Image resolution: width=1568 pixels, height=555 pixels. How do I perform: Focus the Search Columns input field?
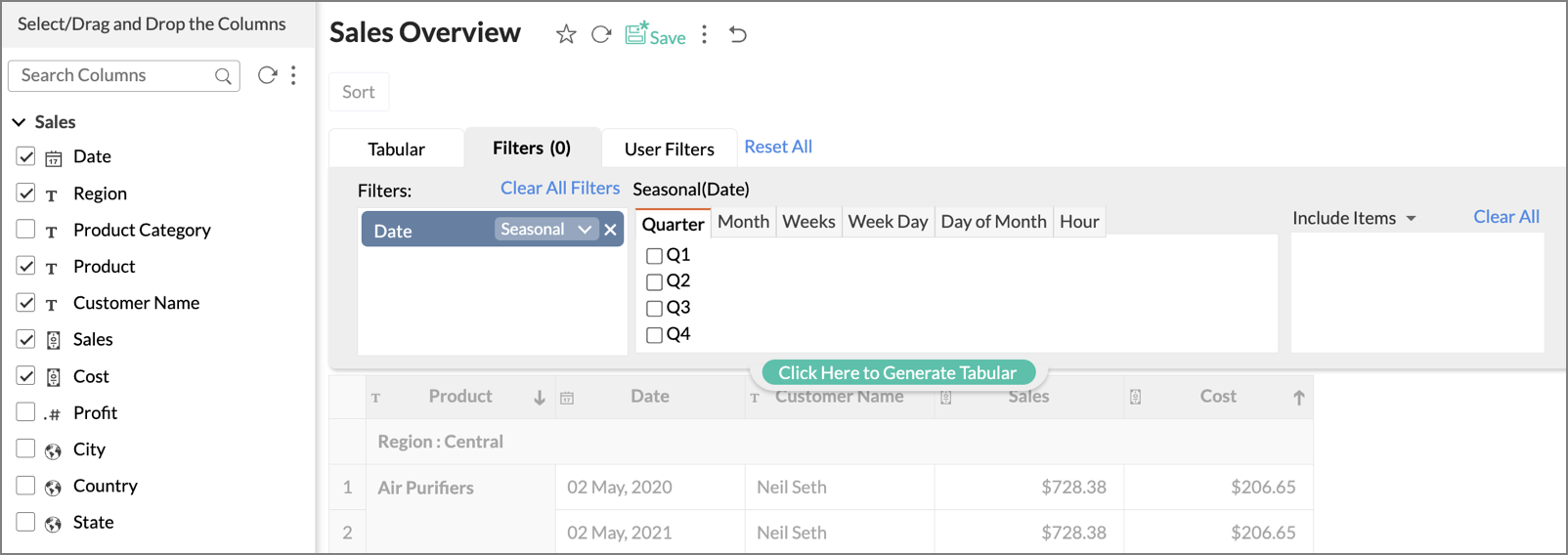(112, 75)
